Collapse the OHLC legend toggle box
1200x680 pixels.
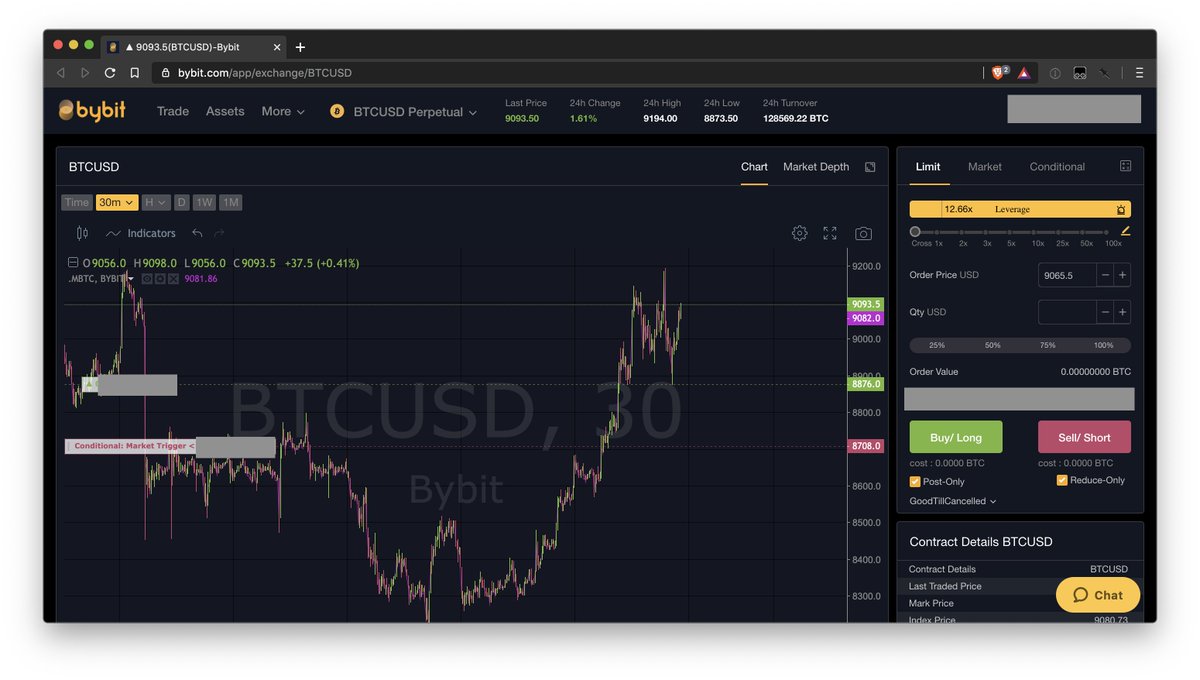click(73, 263)
